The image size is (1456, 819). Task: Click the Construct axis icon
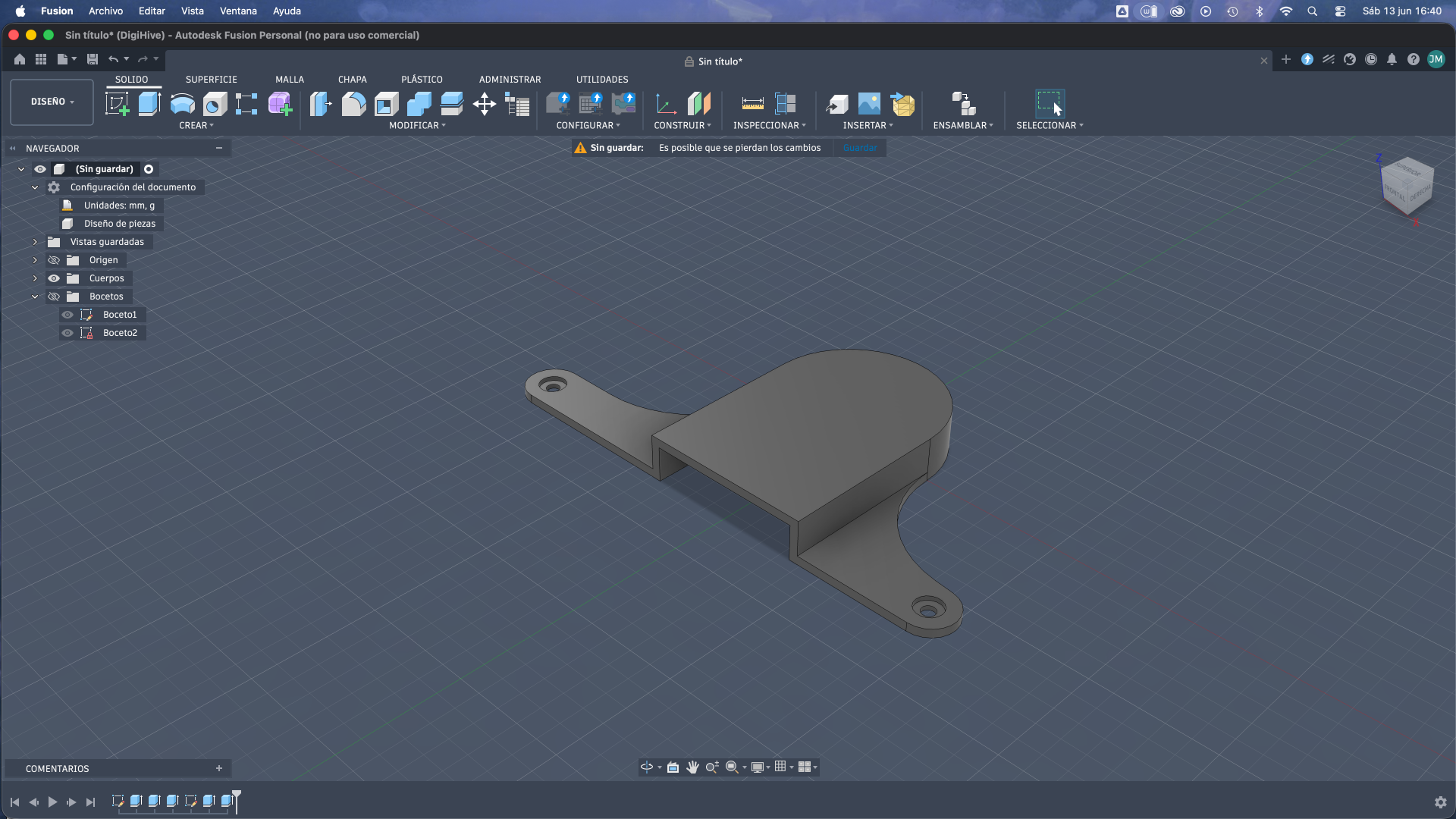666,104
